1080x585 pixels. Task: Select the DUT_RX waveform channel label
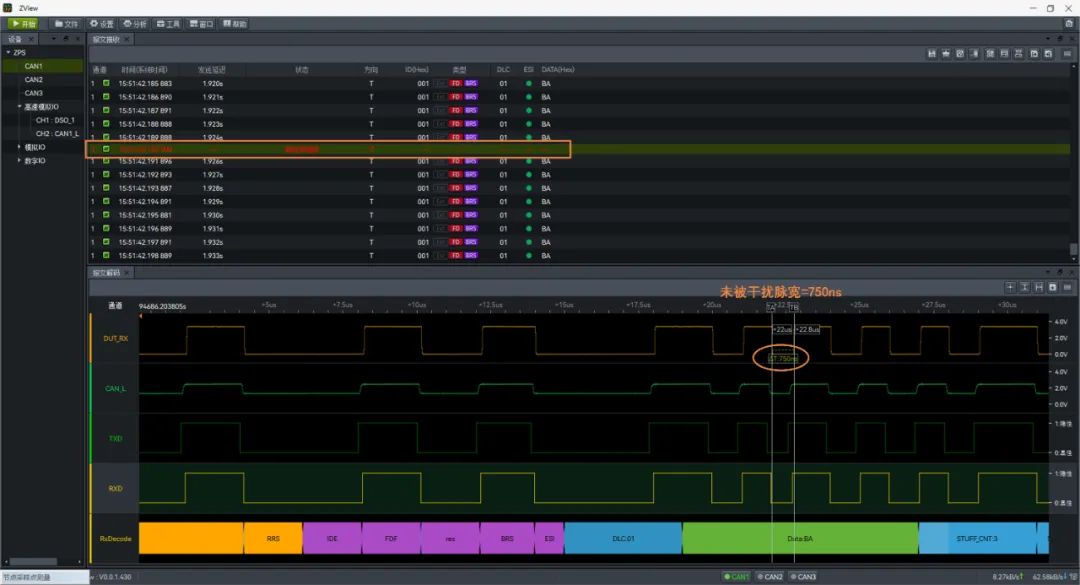pos(116,338)
